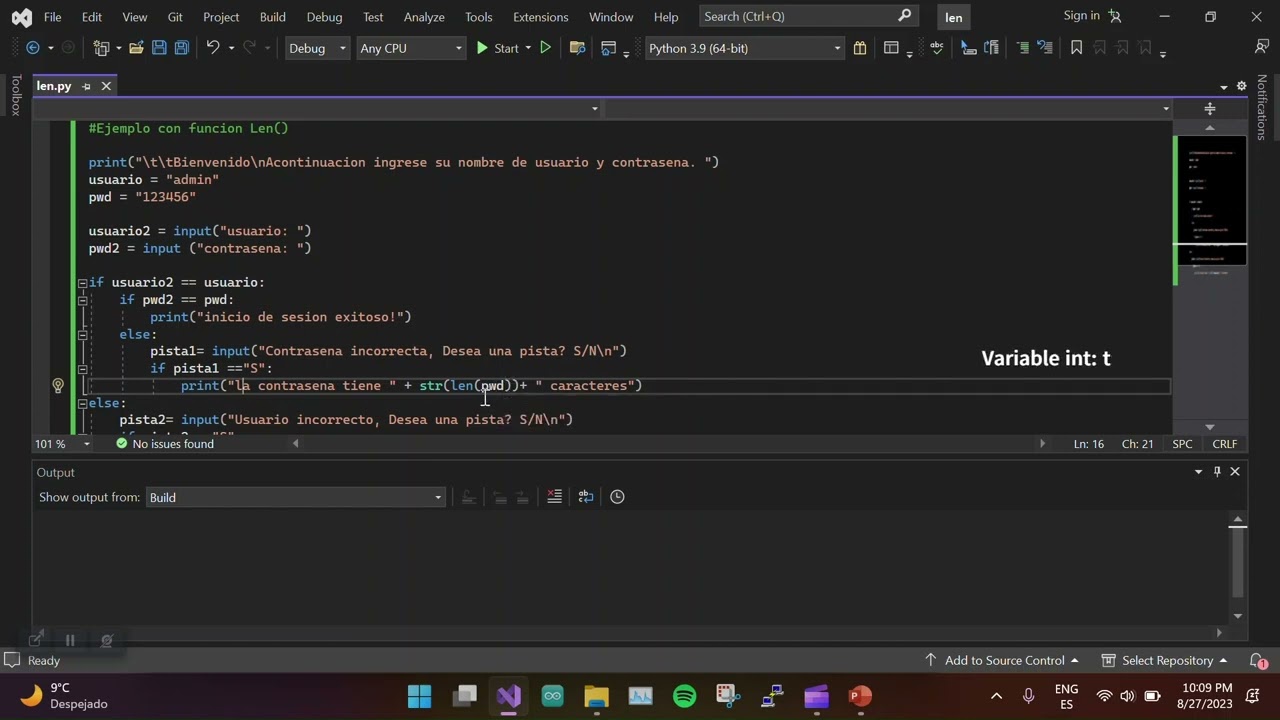
Task: Close the Output panel
Action: pos(1235,472)
